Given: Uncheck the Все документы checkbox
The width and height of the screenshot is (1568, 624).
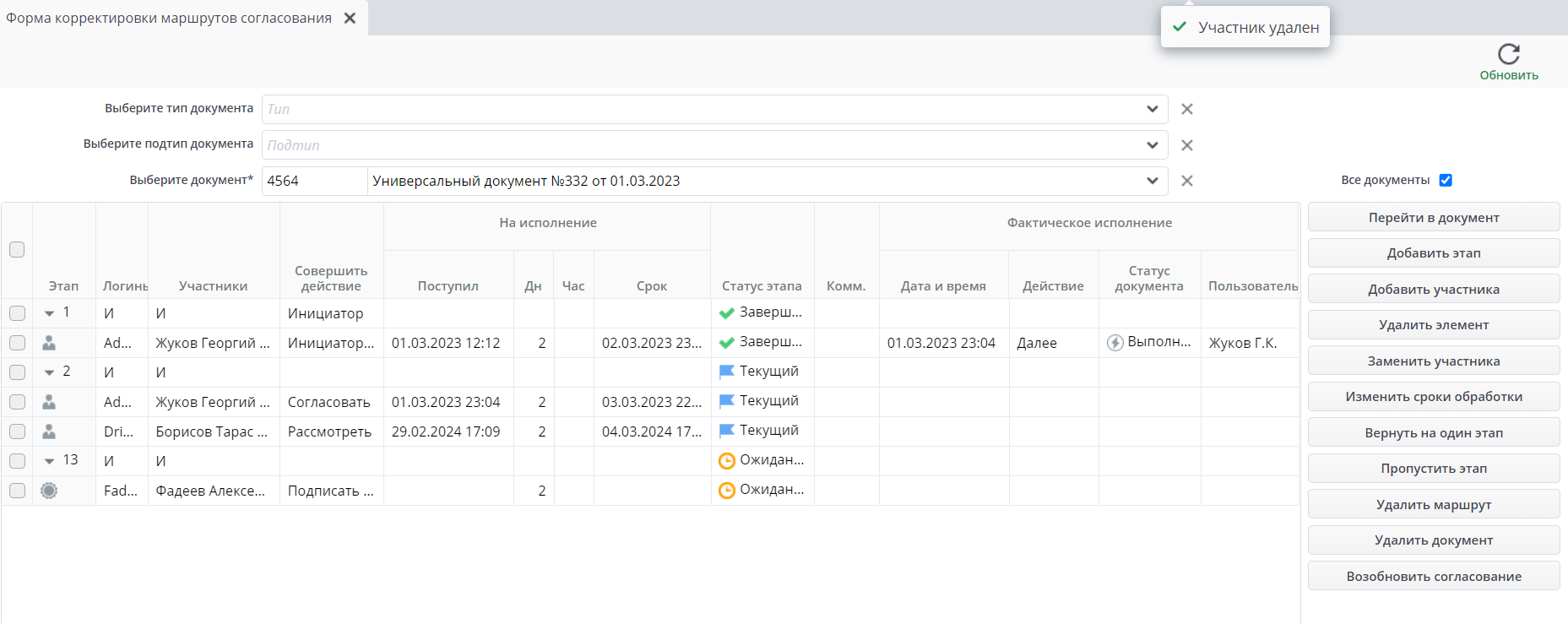Looking at the screenshot, I should click(1446, 180).
